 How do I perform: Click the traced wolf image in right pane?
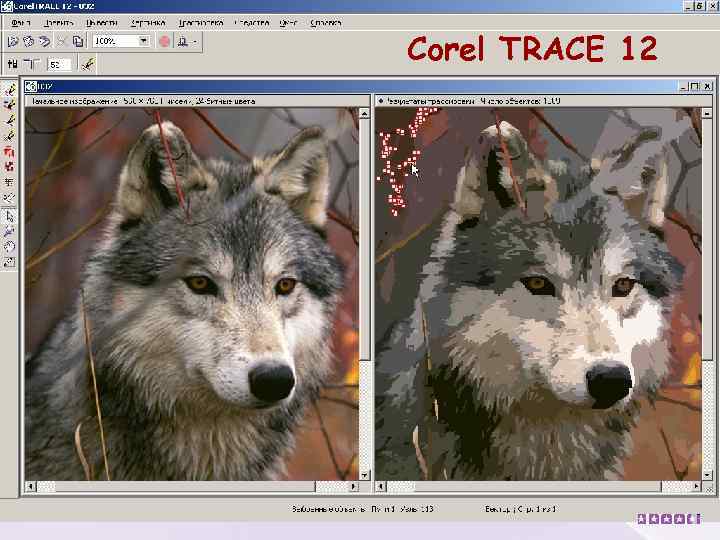coord(538,294)
